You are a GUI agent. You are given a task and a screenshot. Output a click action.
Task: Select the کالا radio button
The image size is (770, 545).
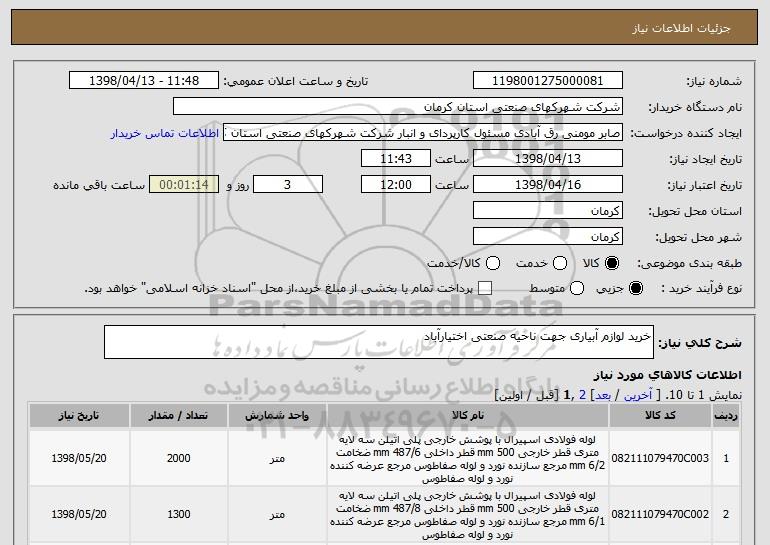[611, 263]
